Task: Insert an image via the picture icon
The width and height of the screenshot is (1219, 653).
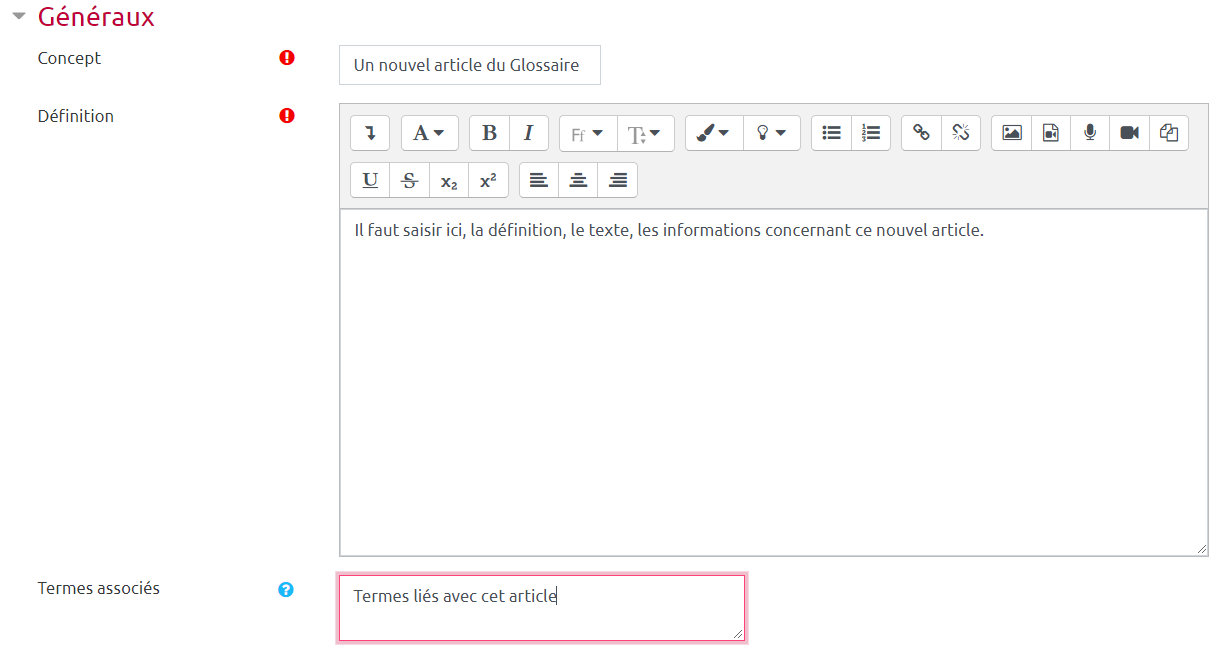Action: 1011,133
